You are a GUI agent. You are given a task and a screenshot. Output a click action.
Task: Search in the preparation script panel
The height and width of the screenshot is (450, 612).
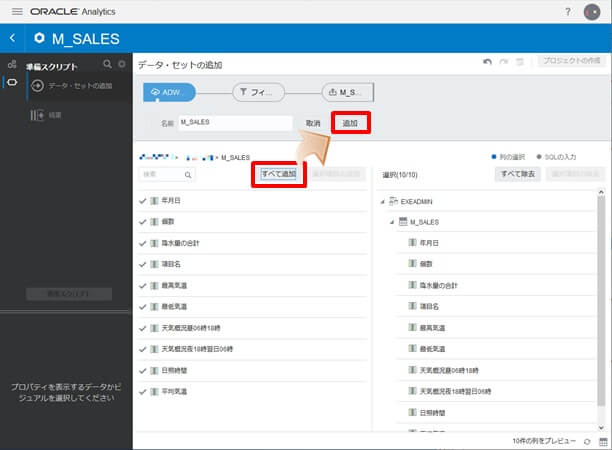pos(107,64)
